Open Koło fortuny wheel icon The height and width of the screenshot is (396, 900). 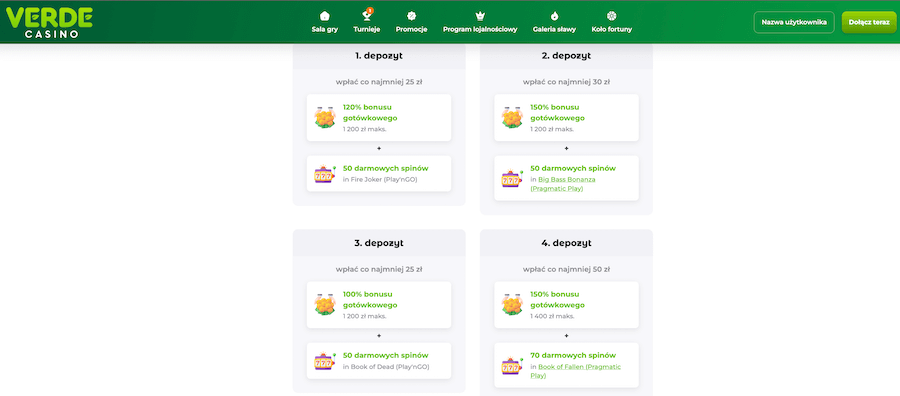click(611, 15)
